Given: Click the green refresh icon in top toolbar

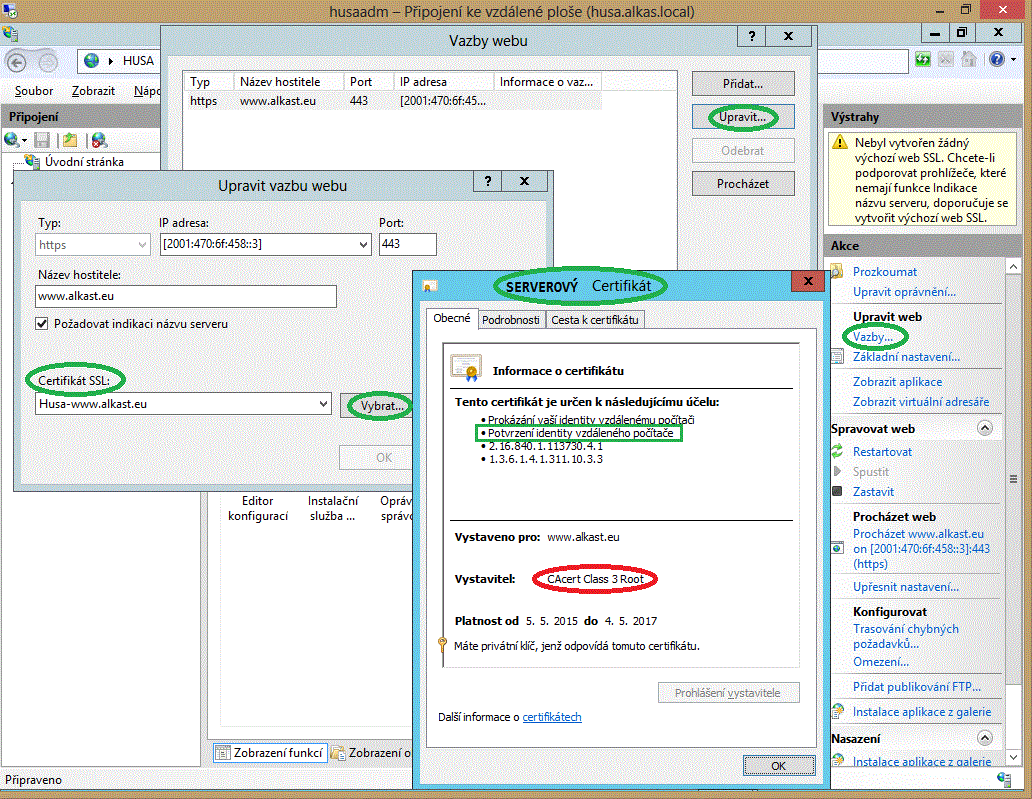Looking at the screenshot, I should click(923, 60).
